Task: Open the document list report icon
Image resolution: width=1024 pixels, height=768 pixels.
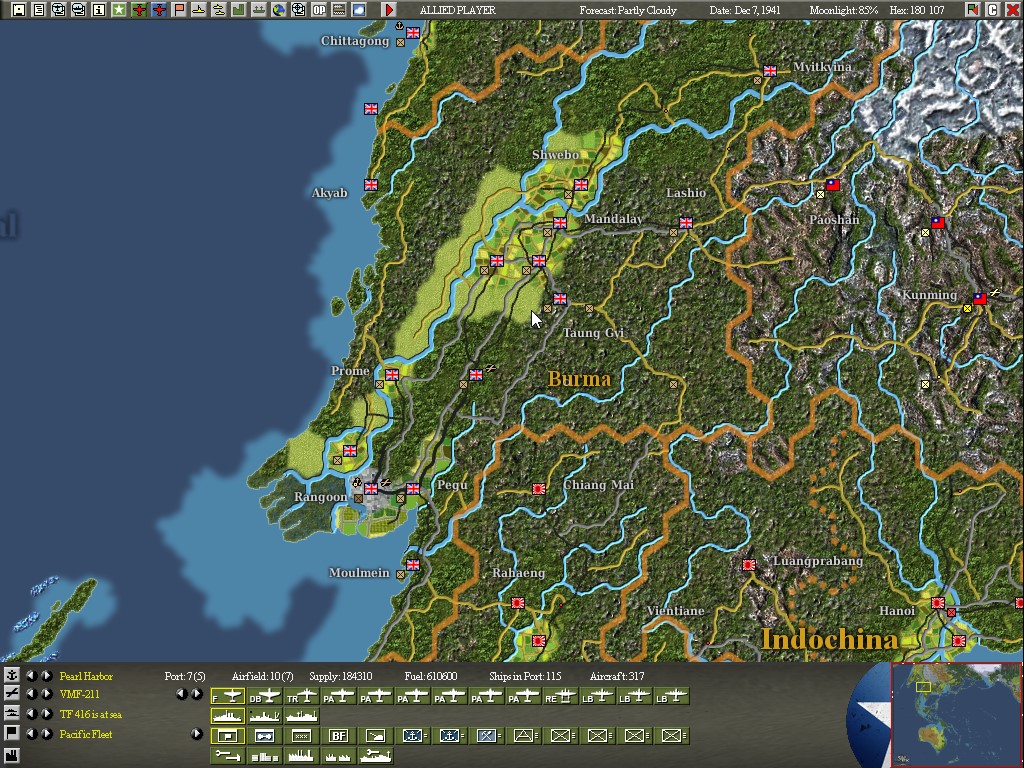Action: pyautogui.click(x=39, y=10)
